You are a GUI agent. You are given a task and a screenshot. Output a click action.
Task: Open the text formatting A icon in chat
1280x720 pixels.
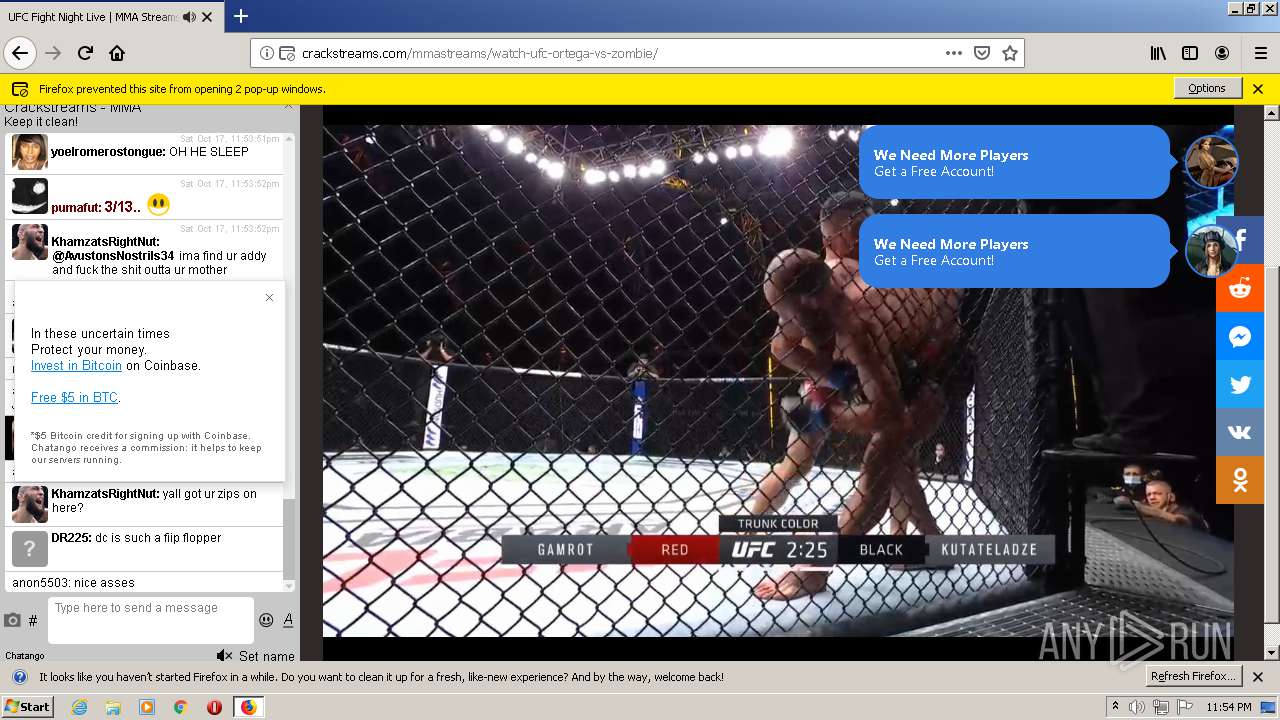(288, 620)
